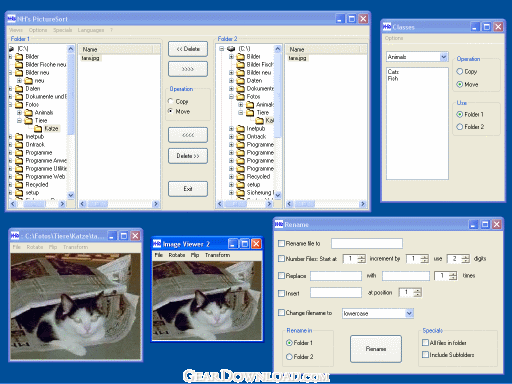Click the Classes window title icon
Image resolution: width=512 pixels, height=384 pixels.
[x=387, y=27]
